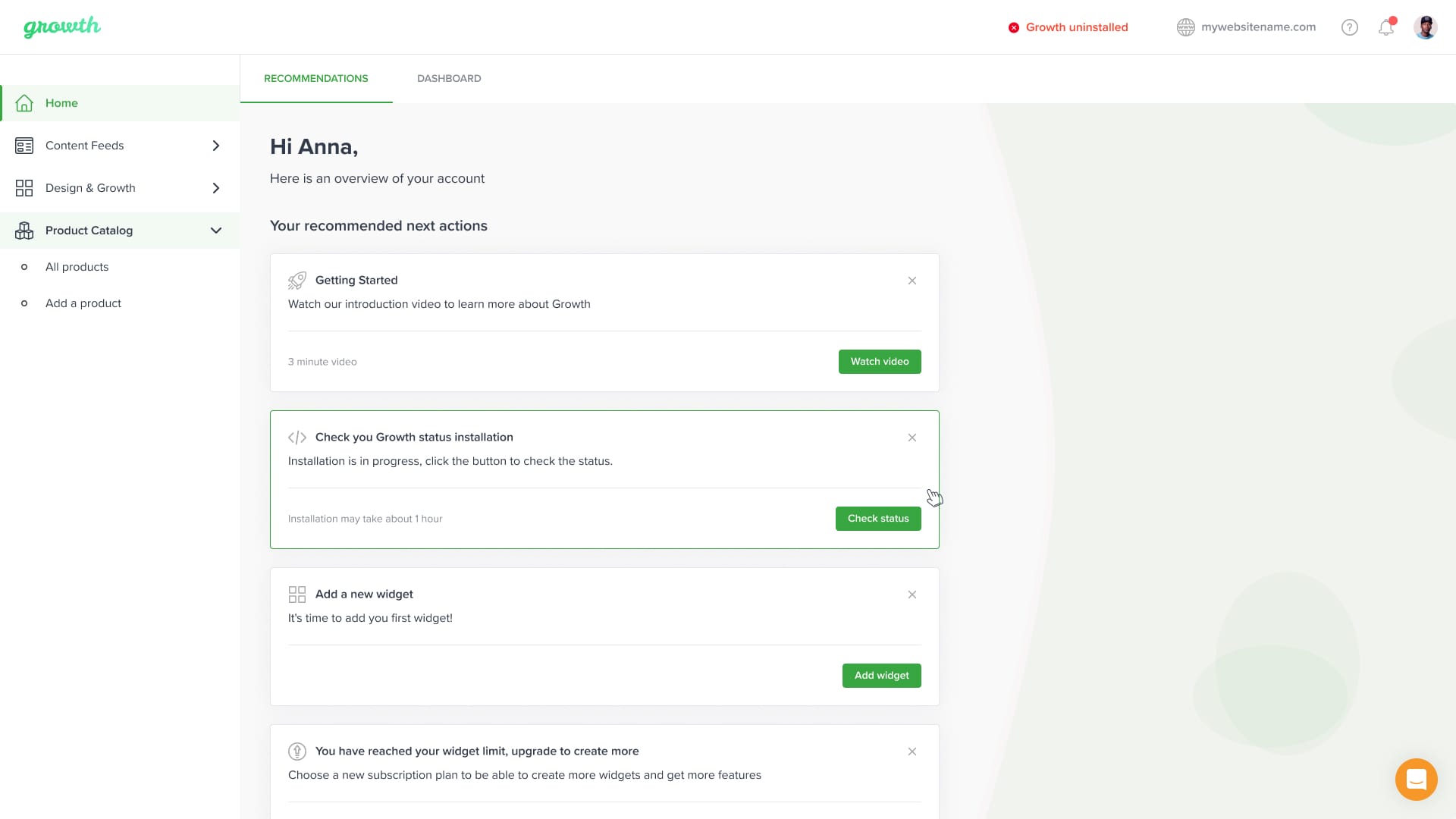Dismiss the Getting Started card
This screenshot has height=819, width=1456.
click(x=912, y=281)
